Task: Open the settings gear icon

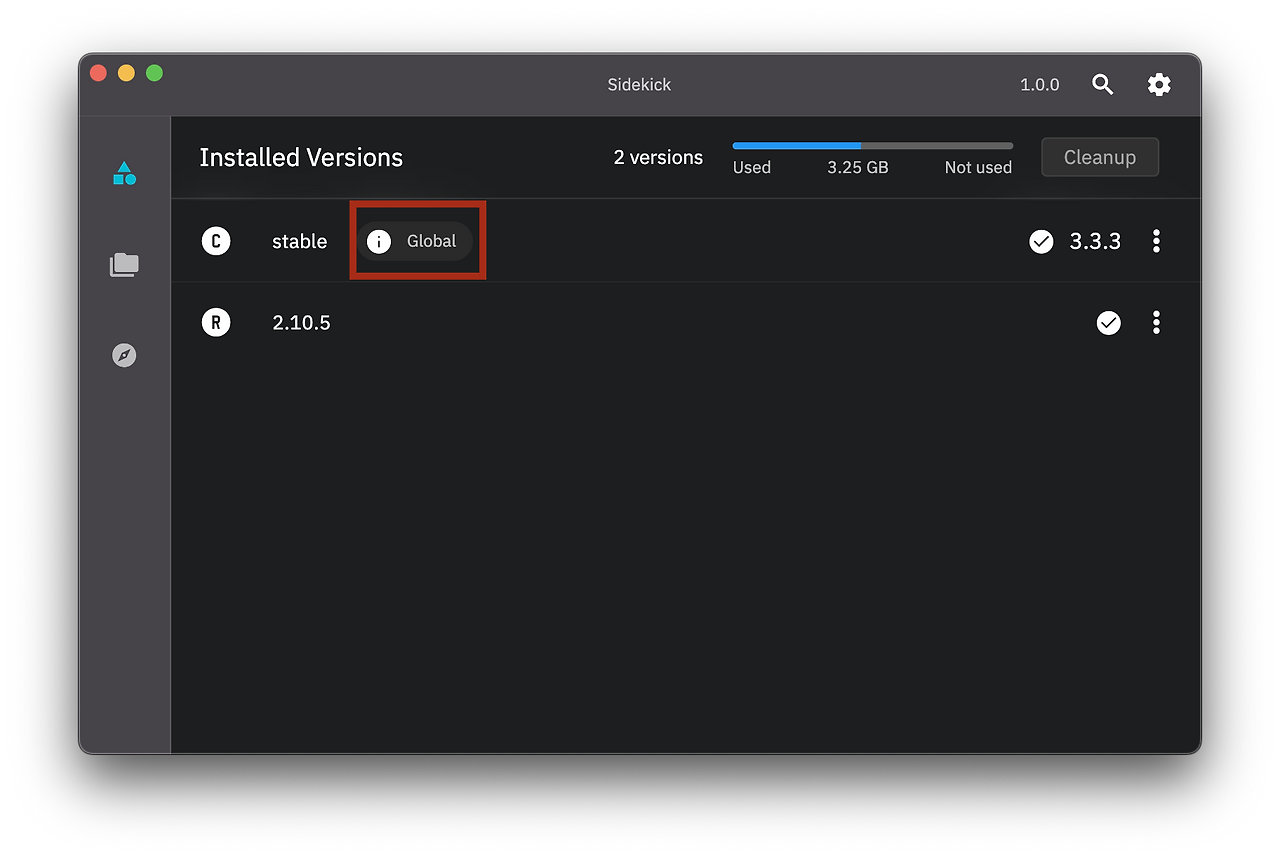Action: point(1159,85)
